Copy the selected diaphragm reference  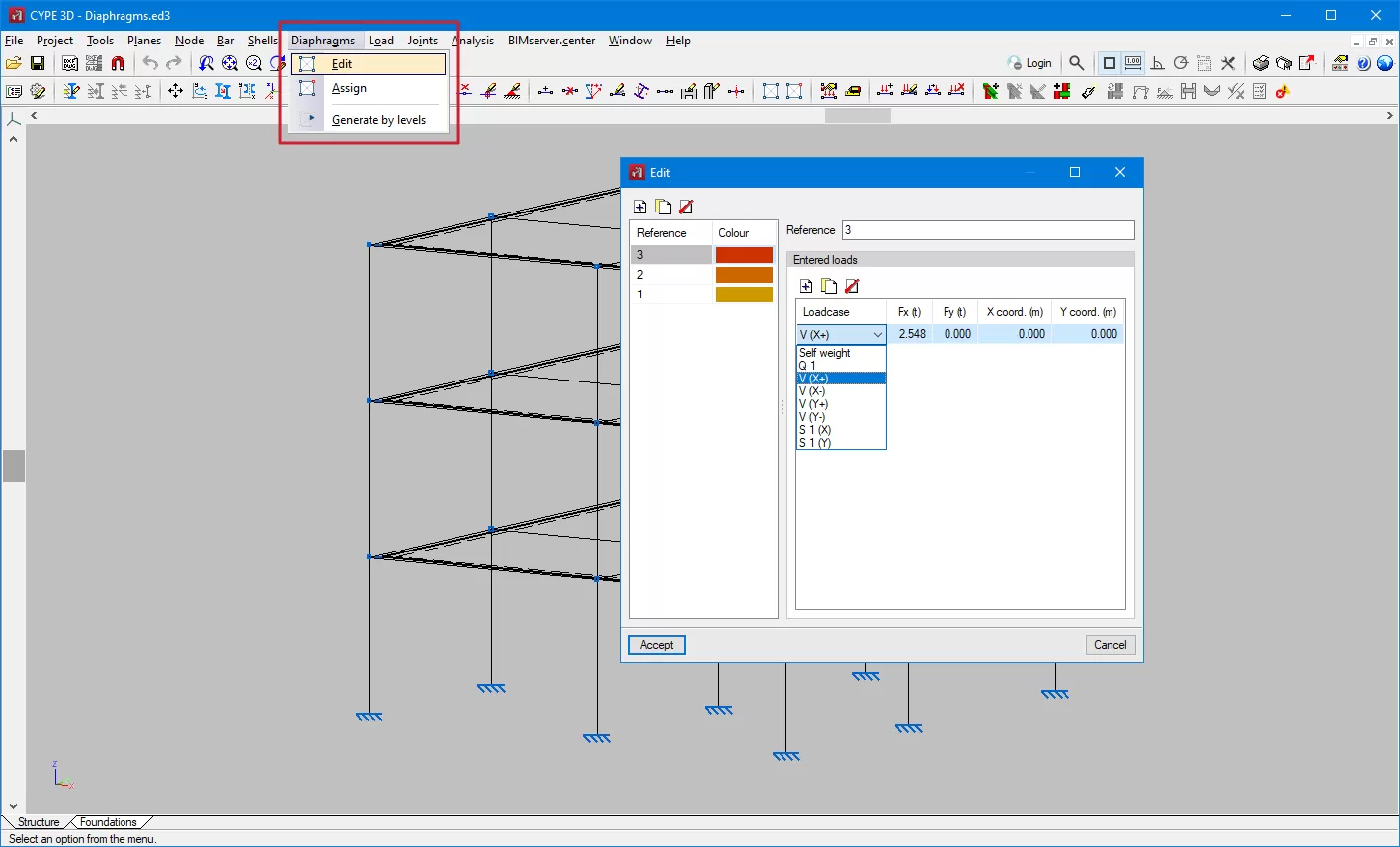coord(663,208)
